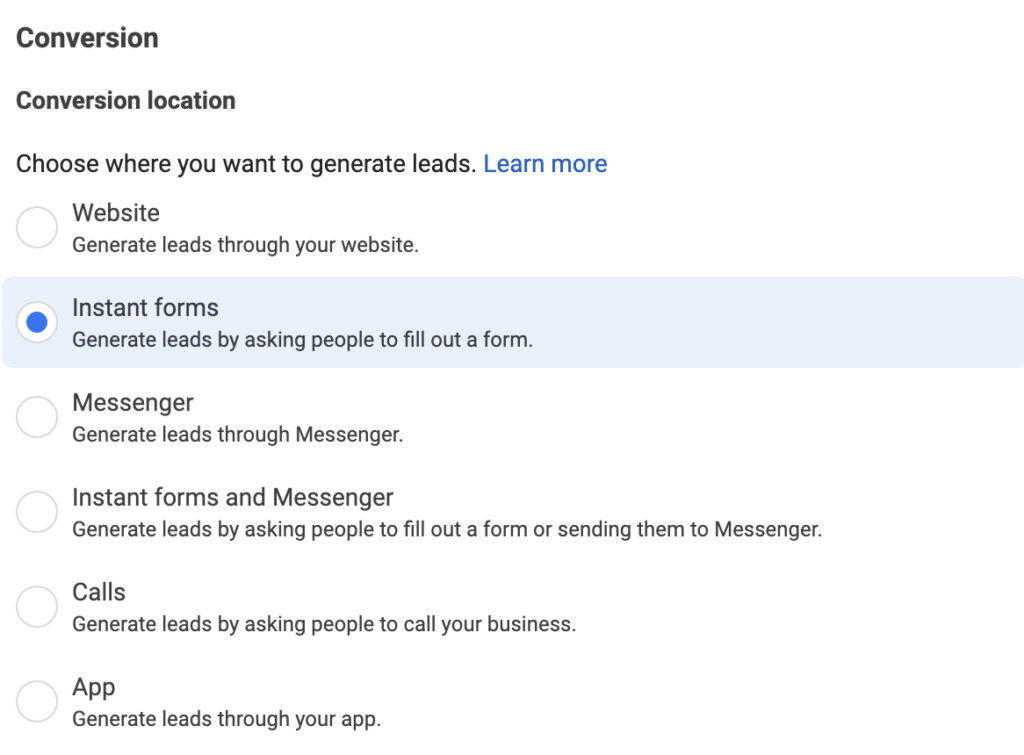Click the Conversion location heading
Viewport: 1024px width, 755px height.
(x=125, y=101)
